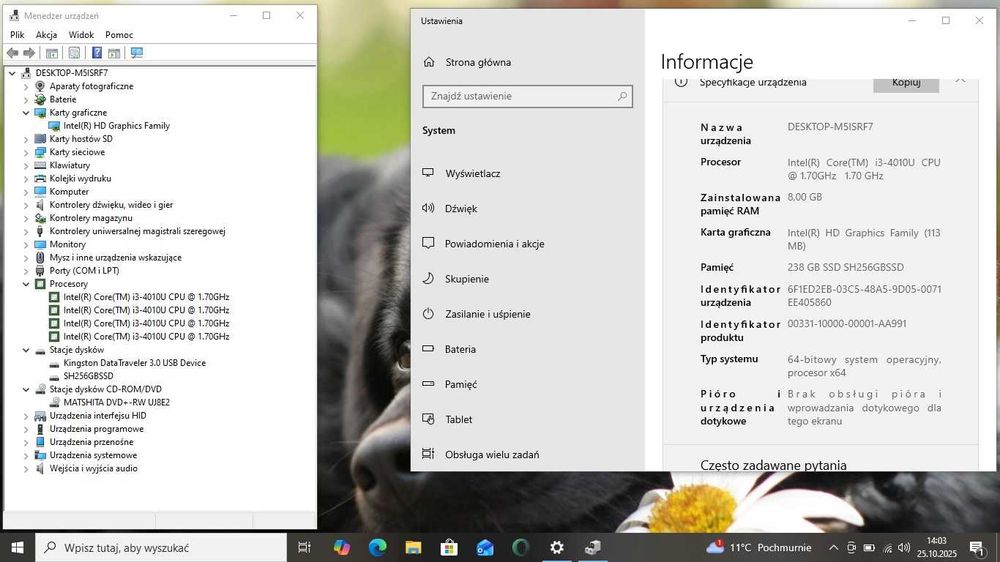Image resolution: width=1000 pixels, height=562 pixels.
Task: Switch to Device Manager taskbar icon
Action: [x=592, y=547]
